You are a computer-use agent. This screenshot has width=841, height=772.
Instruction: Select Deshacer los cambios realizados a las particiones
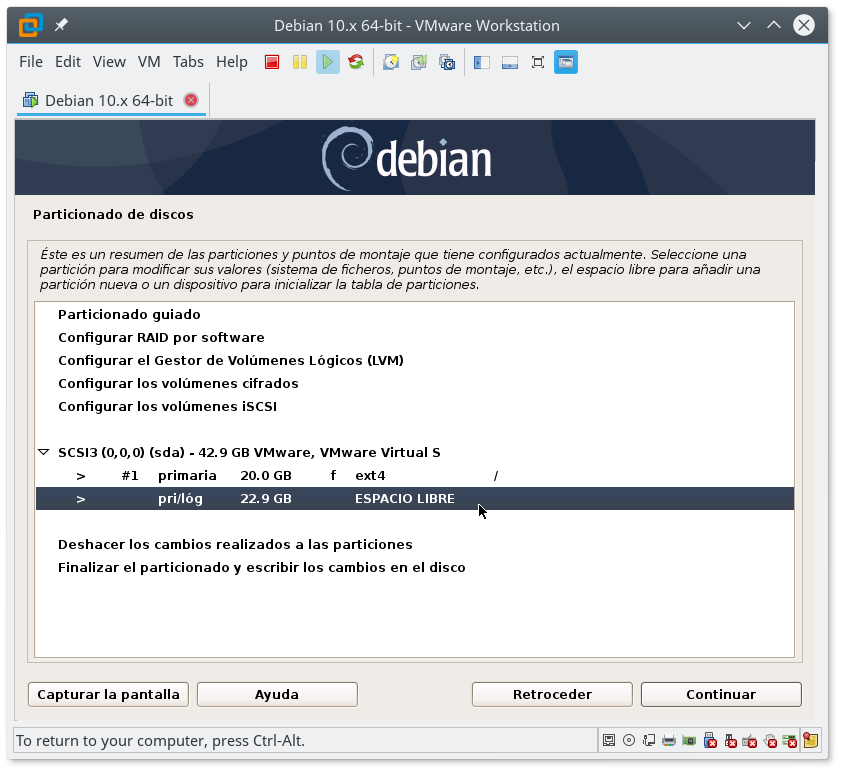tap(415, 545)
